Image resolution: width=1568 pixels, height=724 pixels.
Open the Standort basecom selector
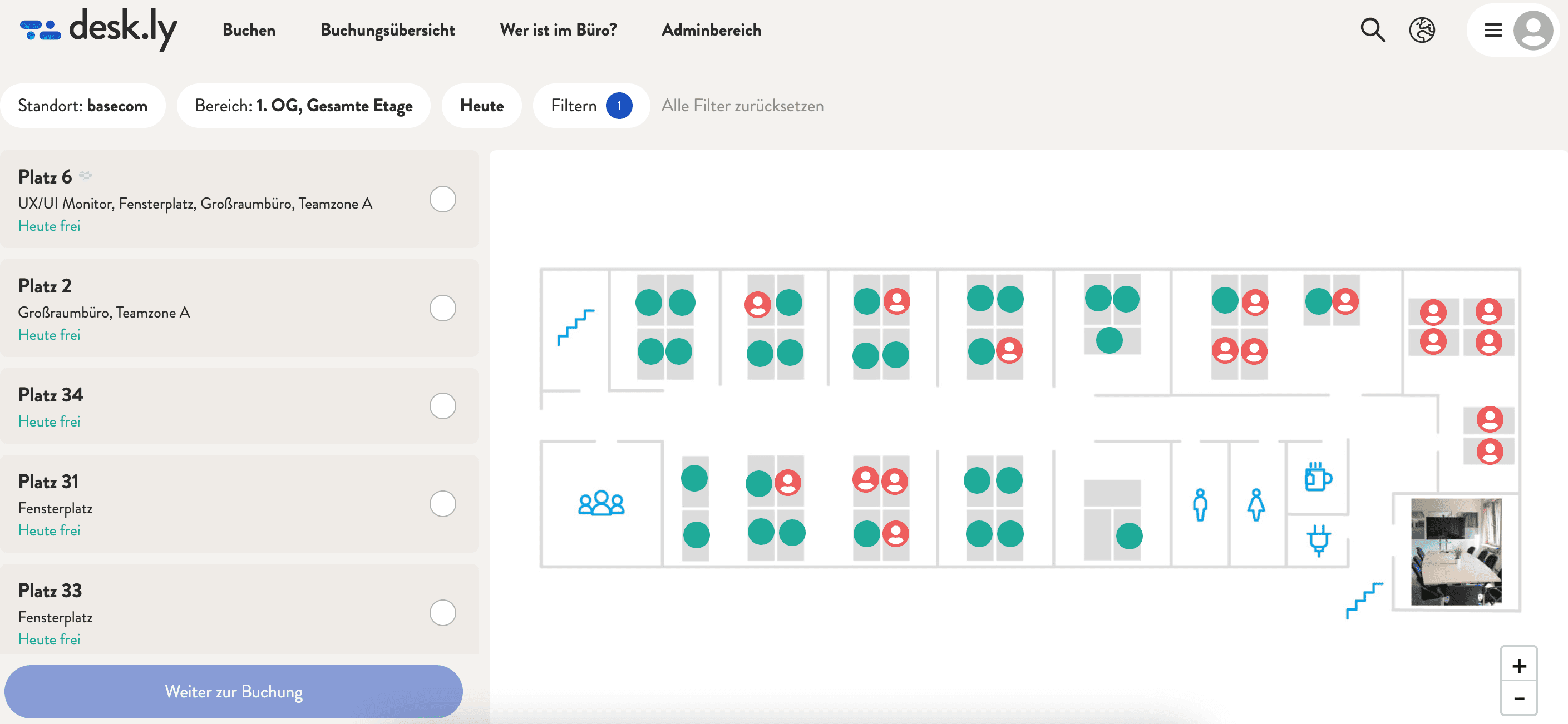pos(83,105)
